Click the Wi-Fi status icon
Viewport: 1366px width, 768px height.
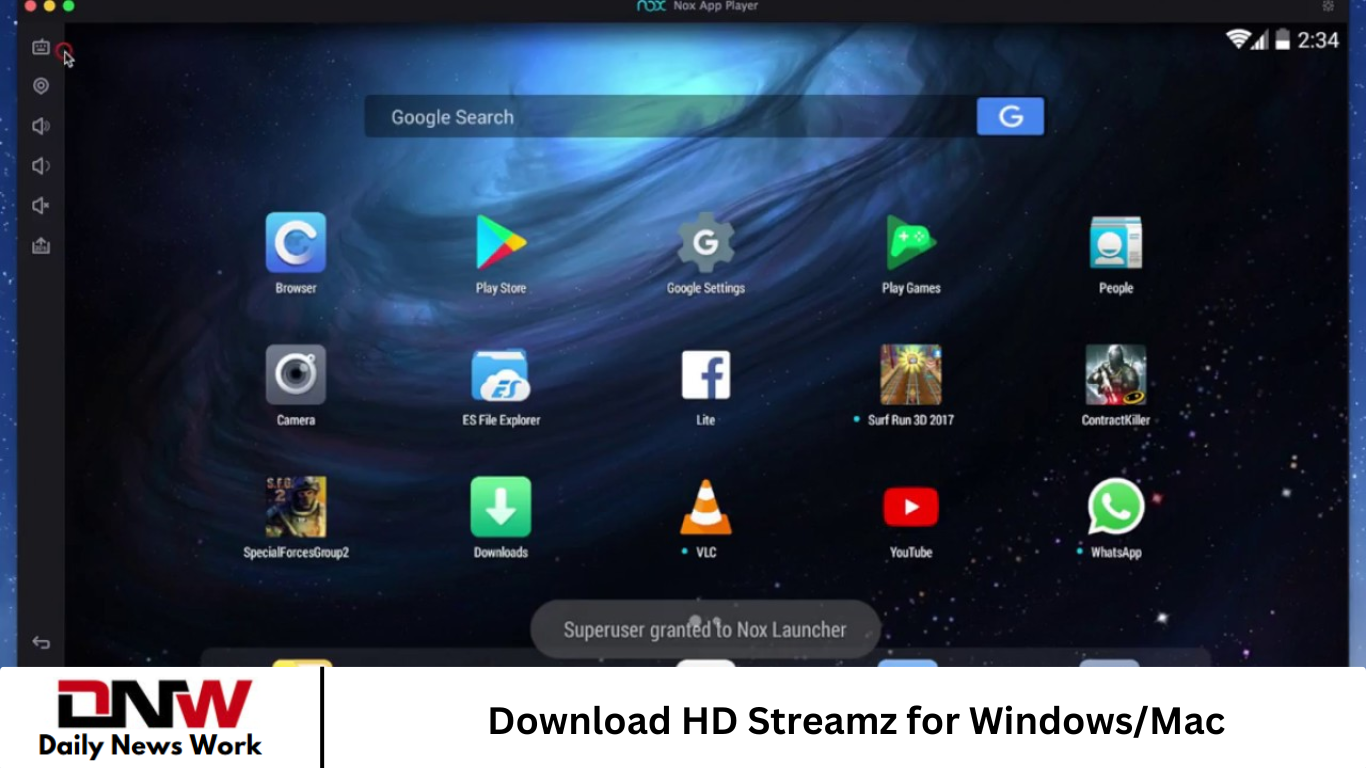coord(1239,40)
